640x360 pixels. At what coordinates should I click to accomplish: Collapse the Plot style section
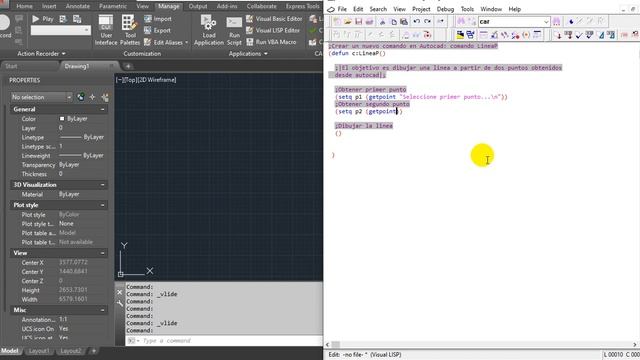click(x=102, y=205)
